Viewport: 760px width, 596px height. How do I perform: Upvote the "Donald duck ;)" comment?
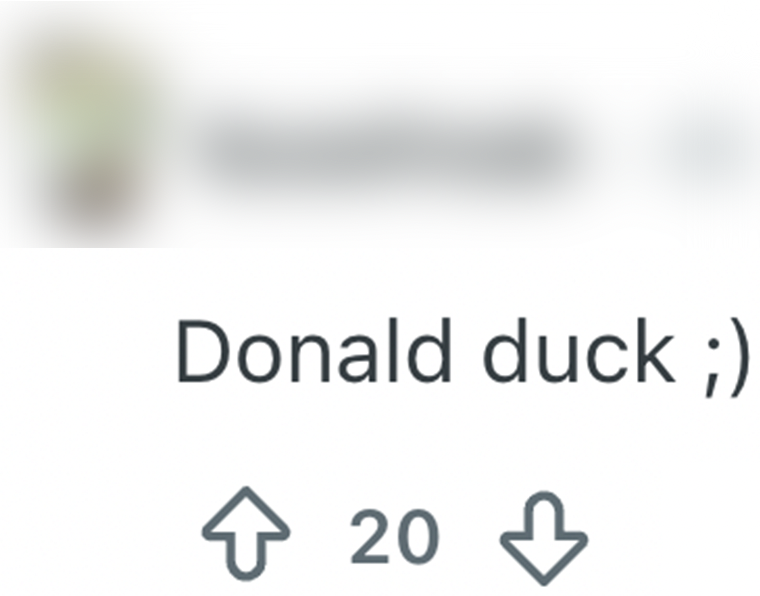click(x=246, y=536)
